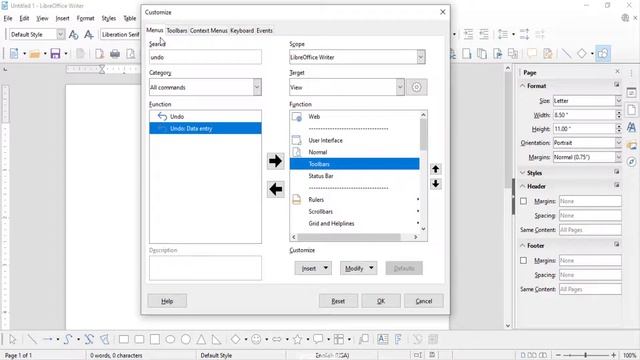Click the Open folder icon in Writer toolbar
The height and width of the screenshot is (360, 640).
[35, 53]
